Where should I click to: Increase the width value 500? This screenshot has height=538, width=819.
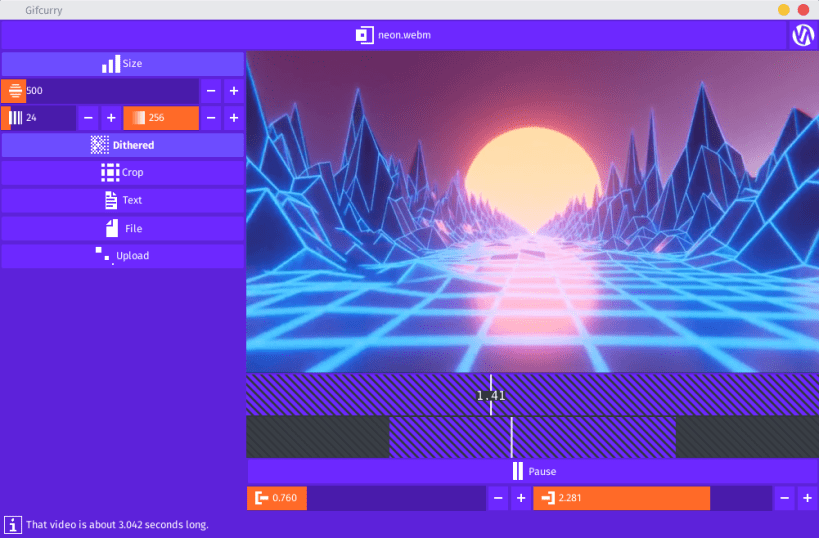tap(234, 91)
